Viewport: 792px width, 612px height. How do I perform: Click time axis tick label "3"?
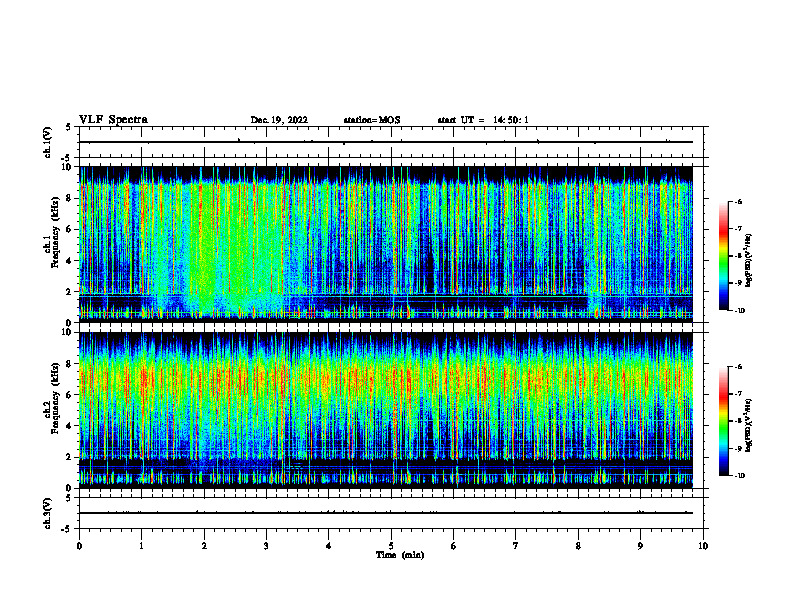point(266,546)
